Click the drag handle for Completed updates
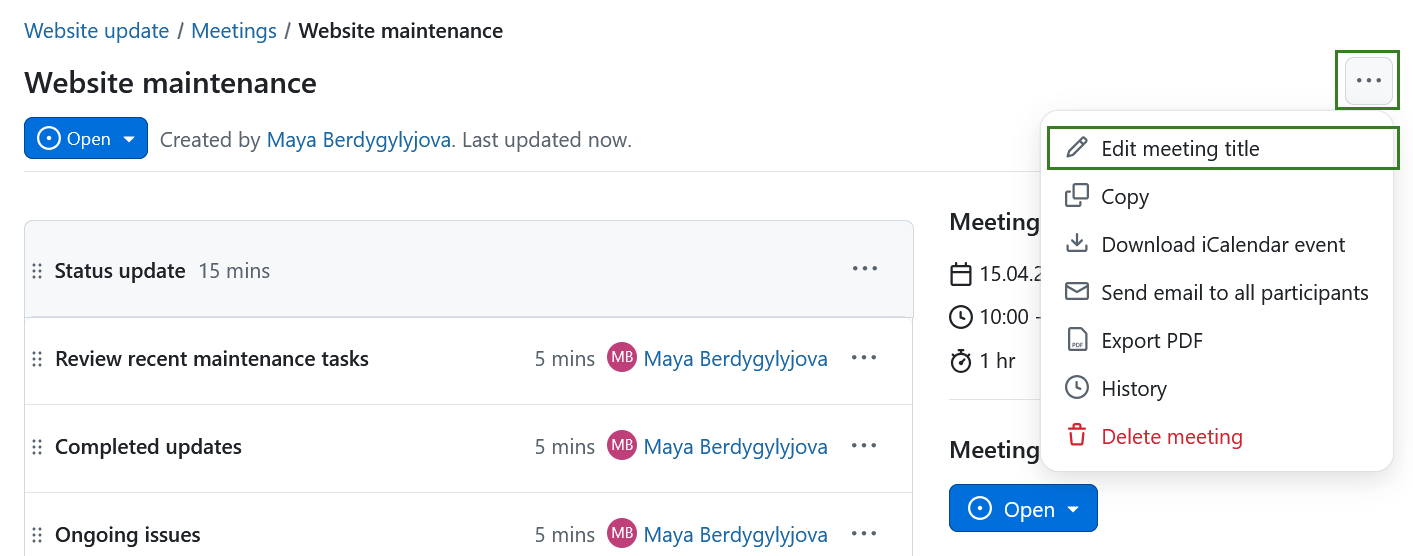1413x556 pixels. (x=37, y=447)
